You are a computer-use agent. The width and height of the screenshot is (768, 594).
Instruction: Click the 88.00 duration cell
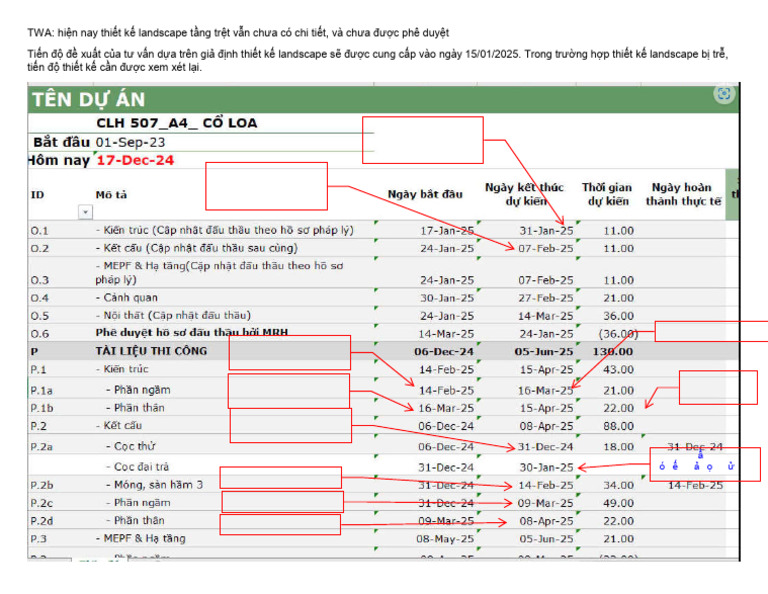coord(618,426)
